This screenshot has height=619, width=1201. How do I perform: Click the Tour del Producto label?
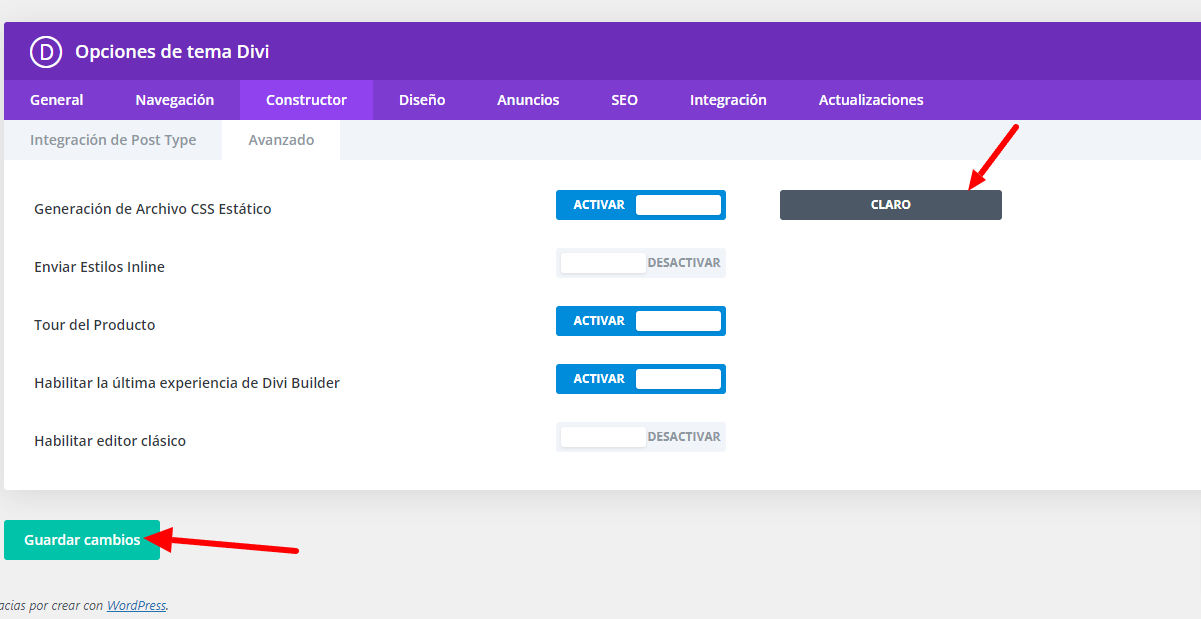[95, 325]
